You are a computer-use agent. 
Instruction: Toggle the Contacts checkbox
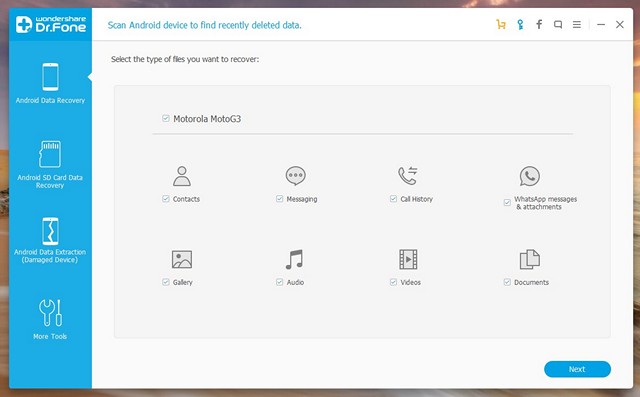click(165, 199)
